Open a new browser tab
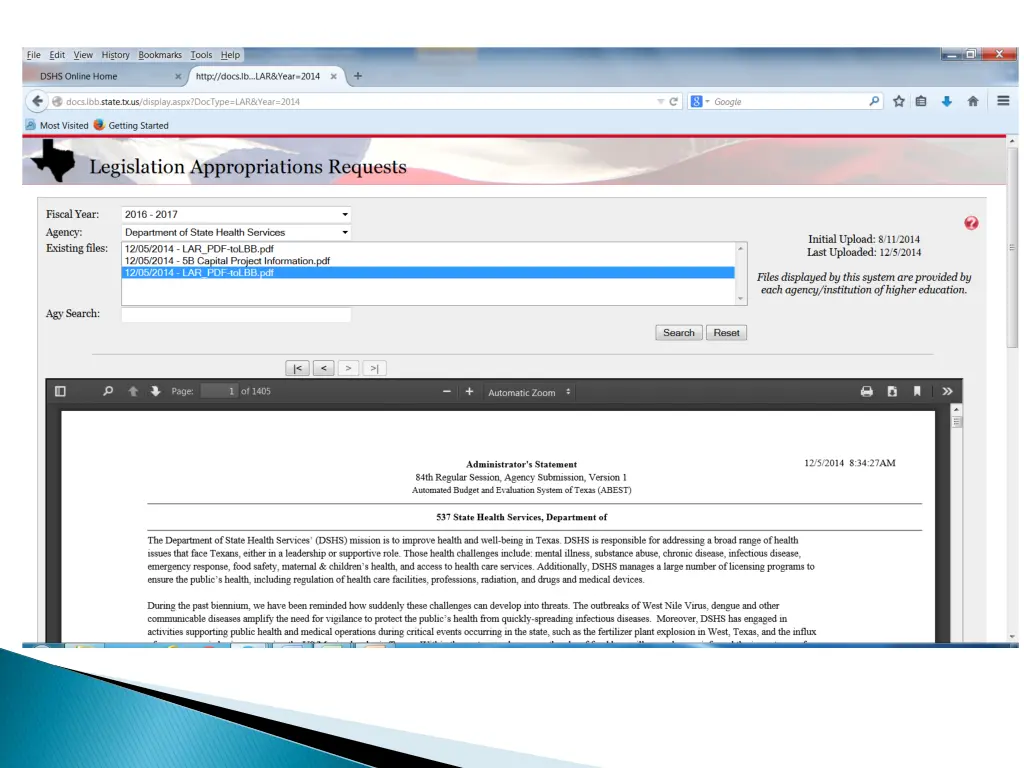 357,76
